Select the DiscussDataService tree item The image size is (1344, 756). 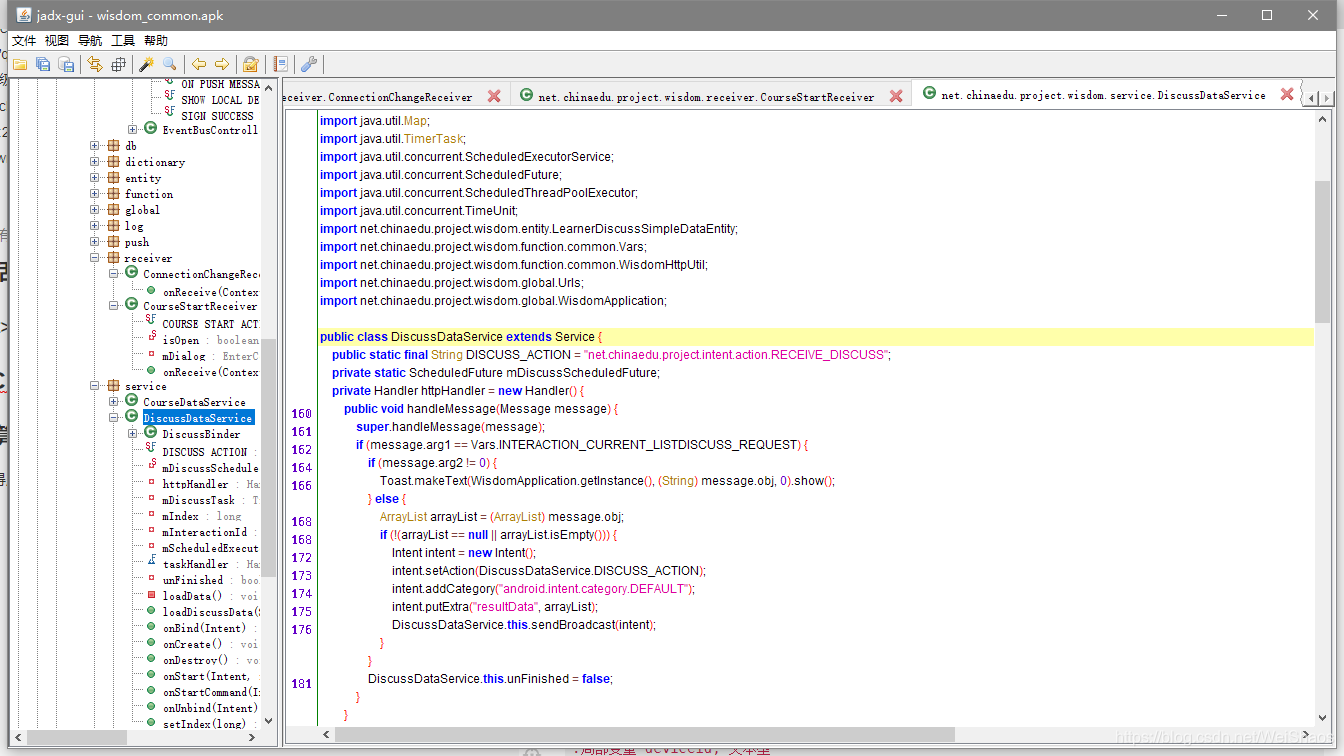[x=198, y=418]
